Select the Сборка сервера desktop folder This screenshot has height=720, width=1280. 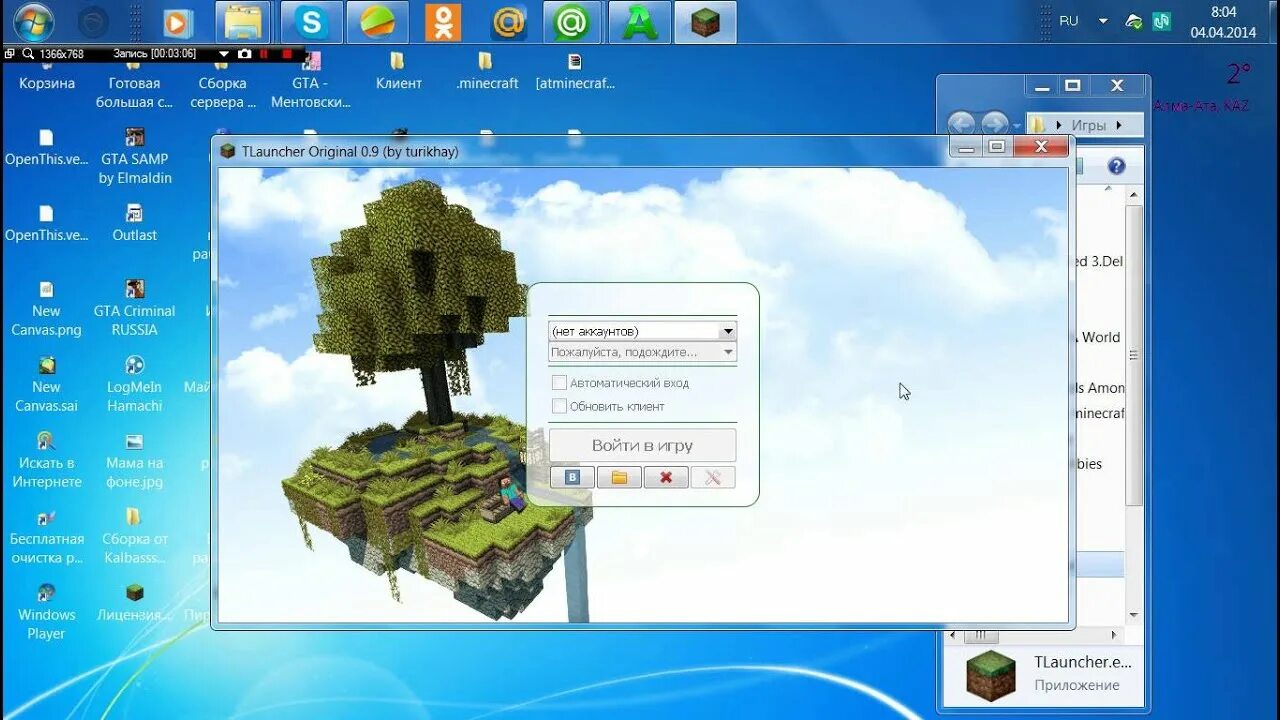222,83
